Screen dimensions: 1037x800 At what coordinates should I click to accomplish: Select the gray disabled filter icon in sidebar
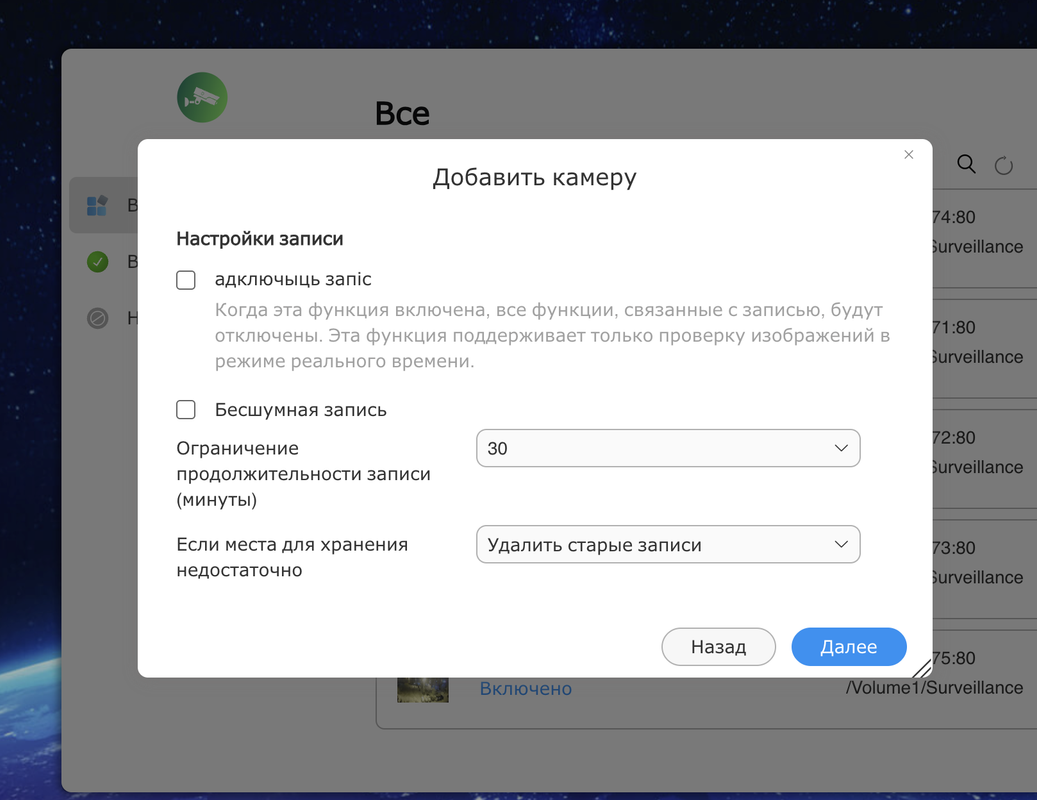click(97, 319)
